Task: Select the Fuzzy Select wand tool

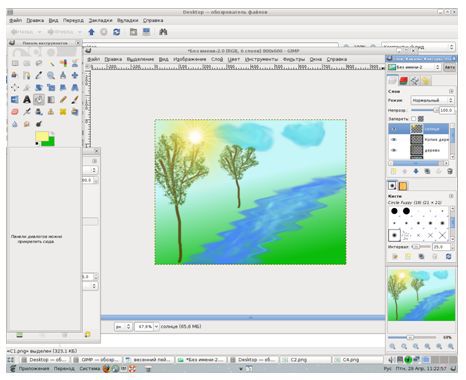Action: [51, 63]
